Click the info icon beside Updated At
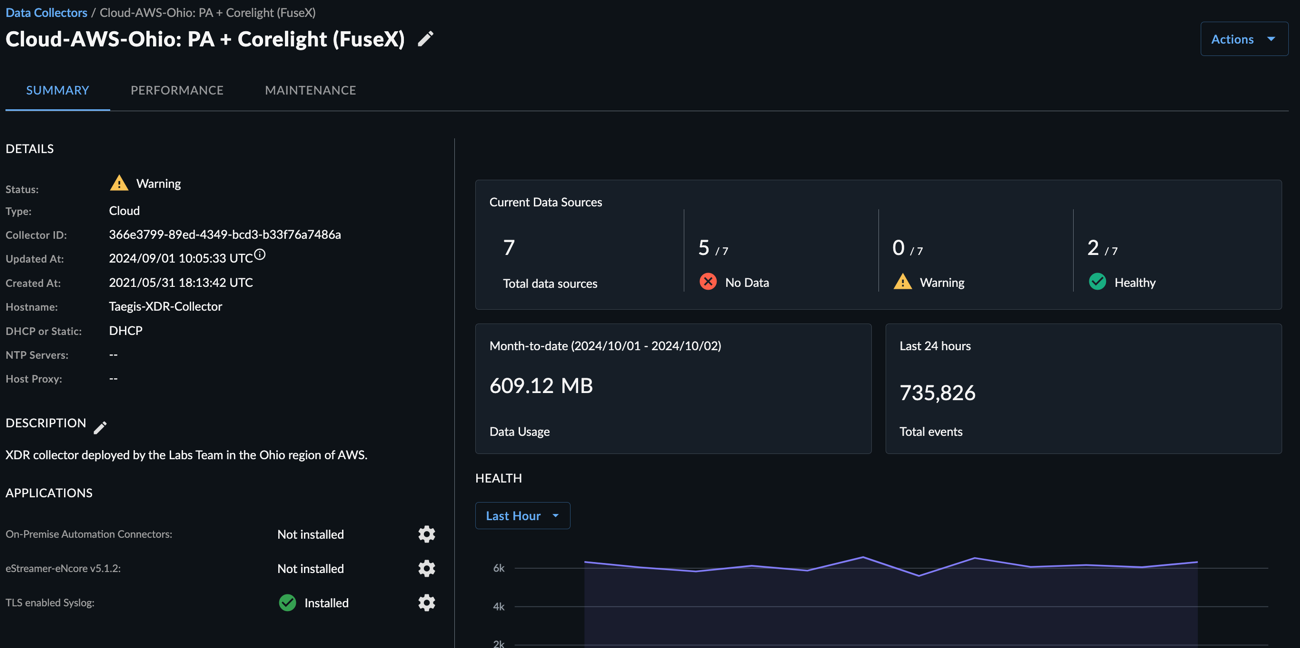This screenshot has width=1300, height=648. (x=260, y=255)
